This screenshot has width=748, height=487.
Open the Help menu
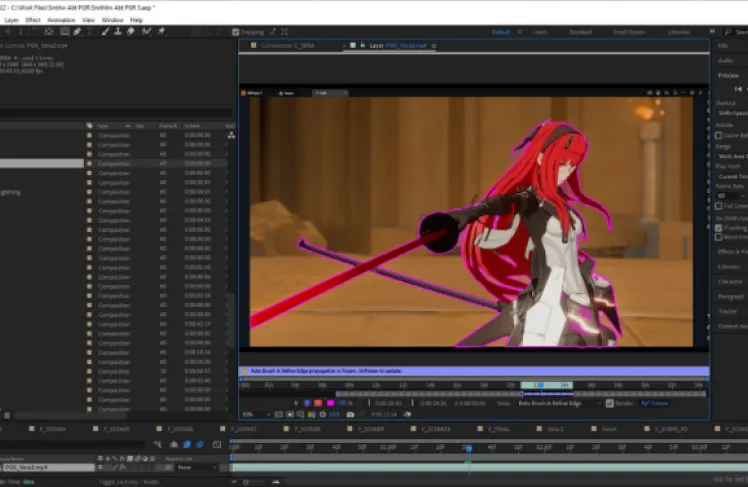point(136,20)
